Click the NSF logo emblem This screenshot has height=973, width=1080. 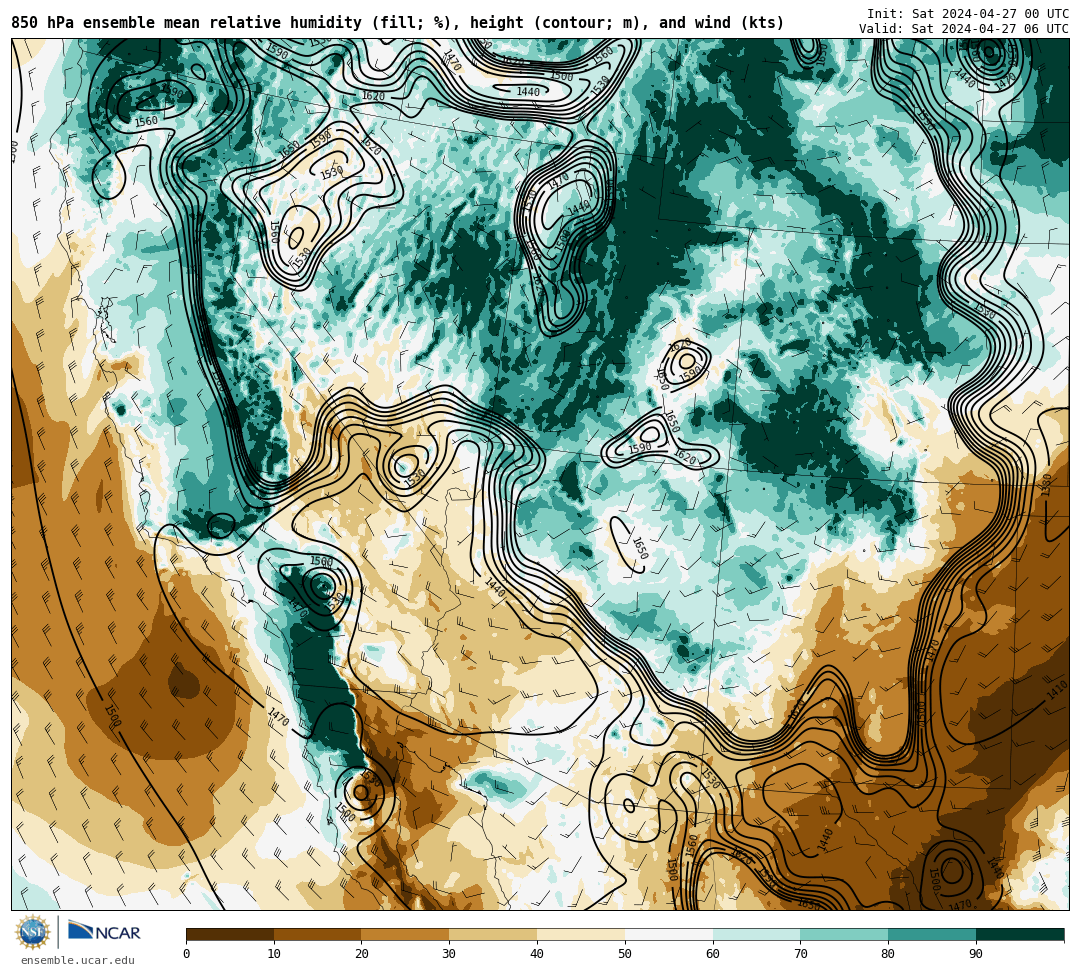click(x=33, y=933)
